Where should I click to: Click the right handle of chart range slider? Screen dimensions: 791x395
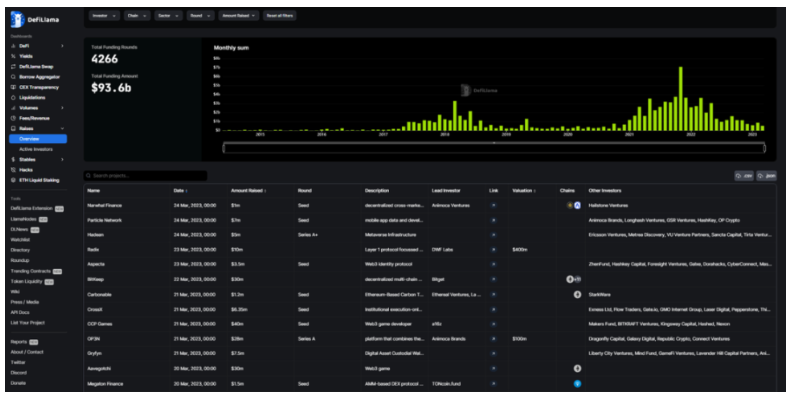click(x=764, y=148)
